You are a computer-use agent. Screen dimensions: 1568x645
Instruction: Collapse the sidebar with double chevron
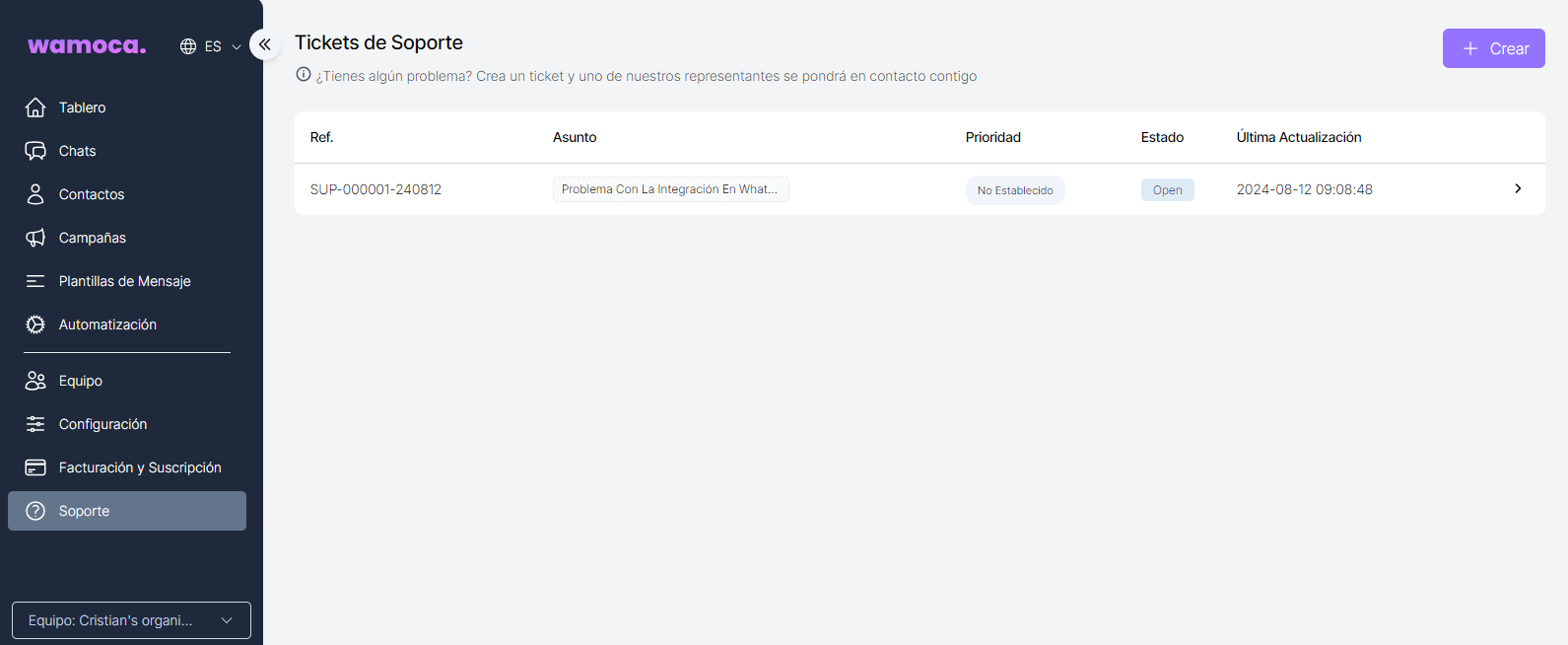pos(264,44)
